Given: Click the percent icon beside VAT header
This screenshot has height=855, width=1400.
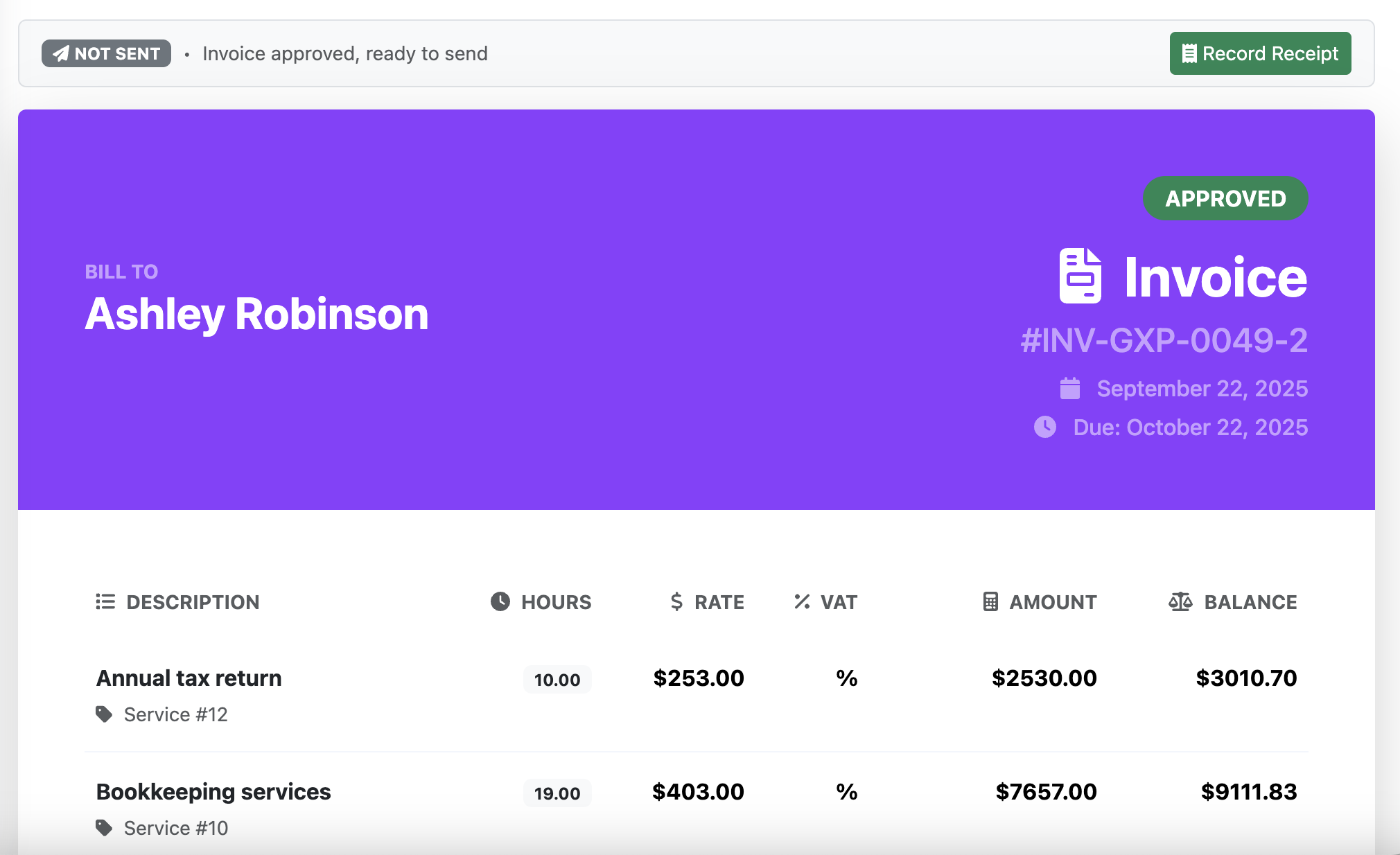Looking at the screenshot, I should tap(802, 601).
